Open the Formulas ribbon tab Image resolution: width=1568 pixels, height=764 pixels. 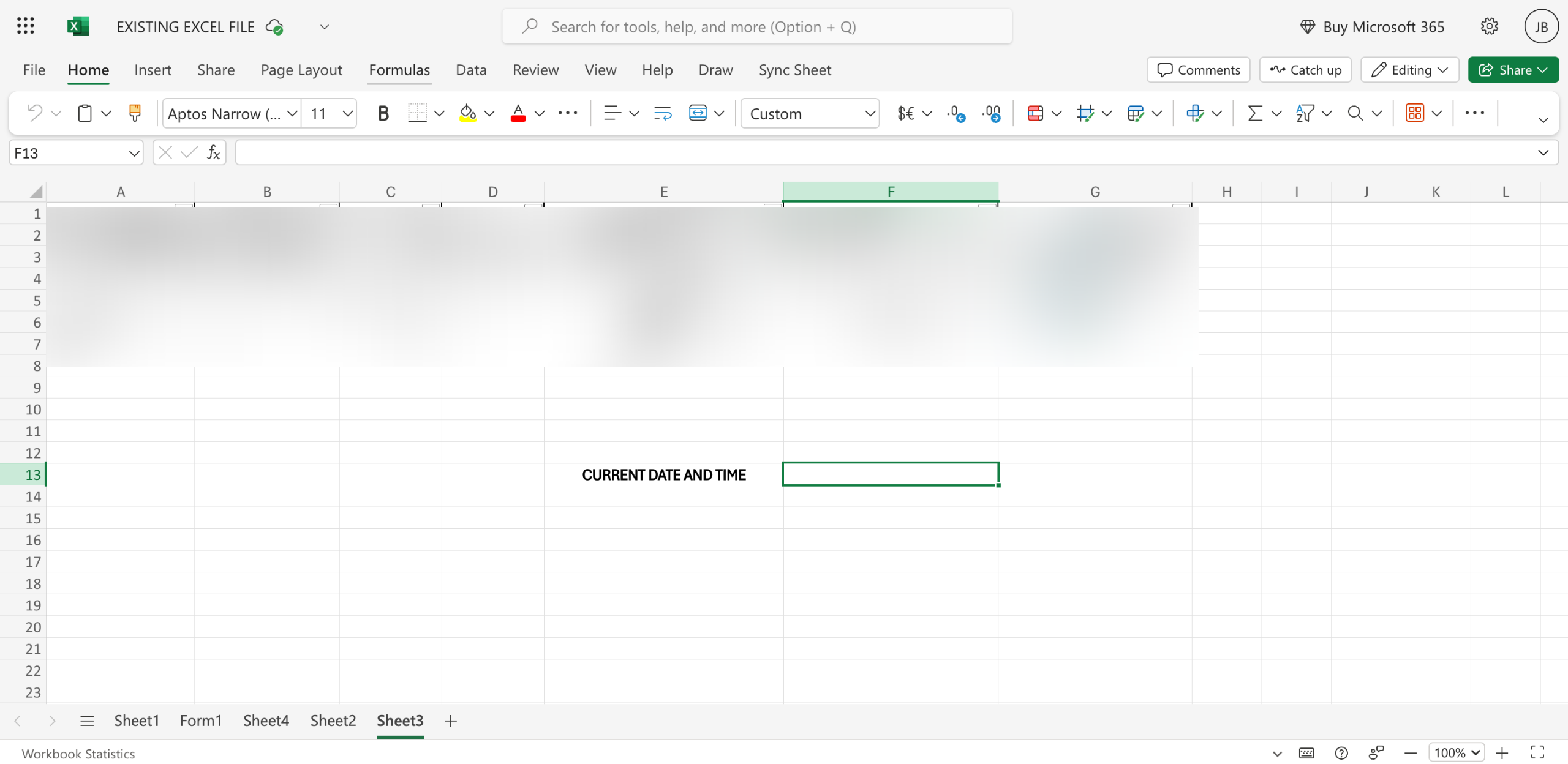[399, 70]
